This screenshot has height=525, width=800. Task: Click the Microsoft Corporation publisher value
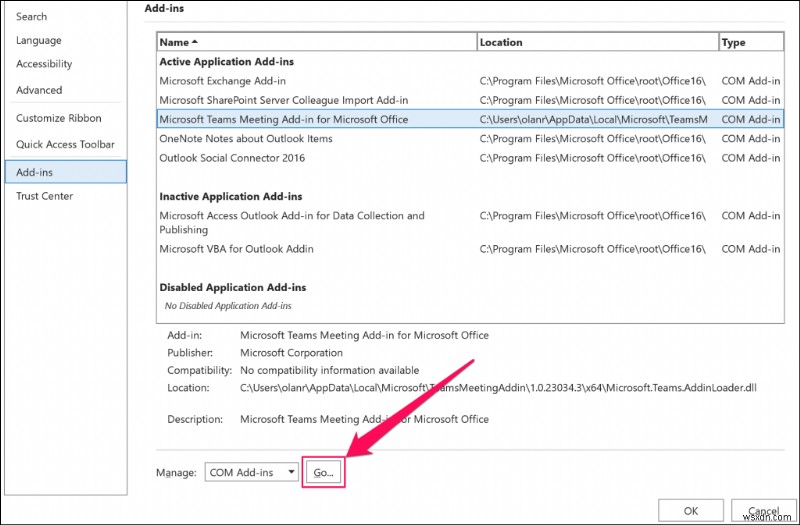pos(291,353)
